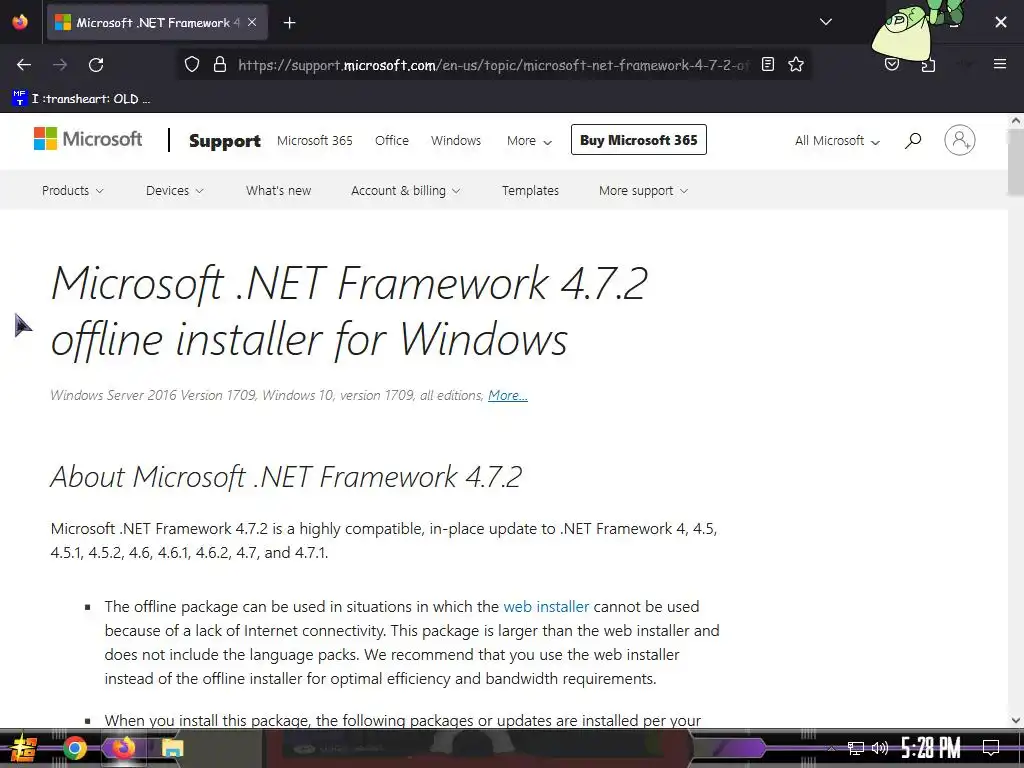List all tabs dropdown arrow
This screenshot has height=768, width=1024.
pyautogui.click(x=825, y=22)
